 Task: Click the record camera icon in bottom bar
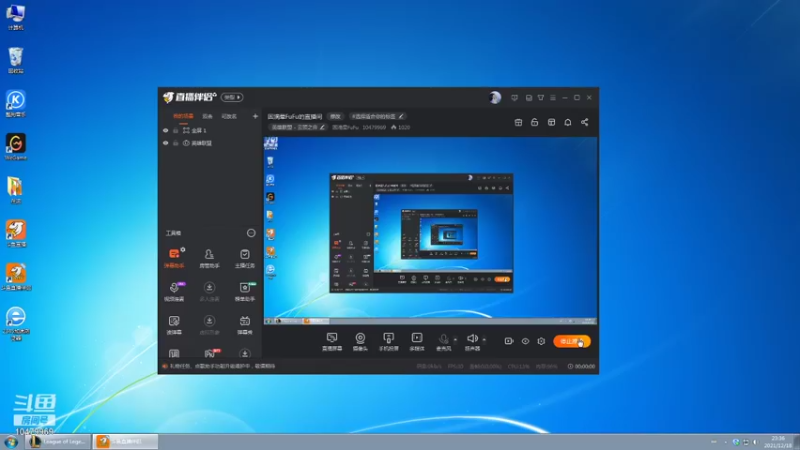(509, 341)
